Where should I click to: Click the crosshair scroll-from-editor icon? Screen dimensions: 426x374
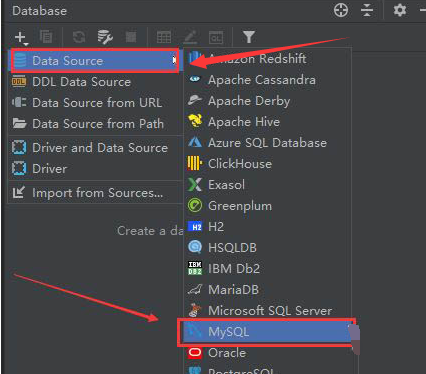point(341,10)
